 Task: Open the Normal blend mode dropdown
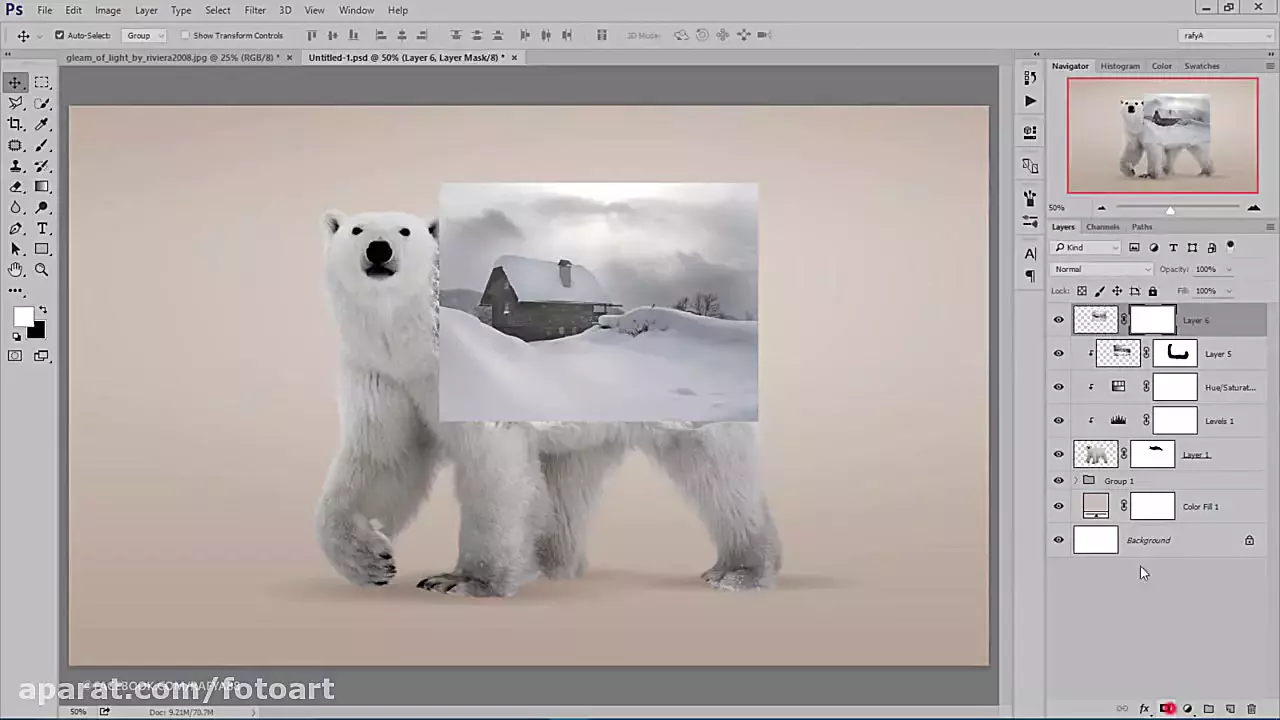pos(1103,269)
